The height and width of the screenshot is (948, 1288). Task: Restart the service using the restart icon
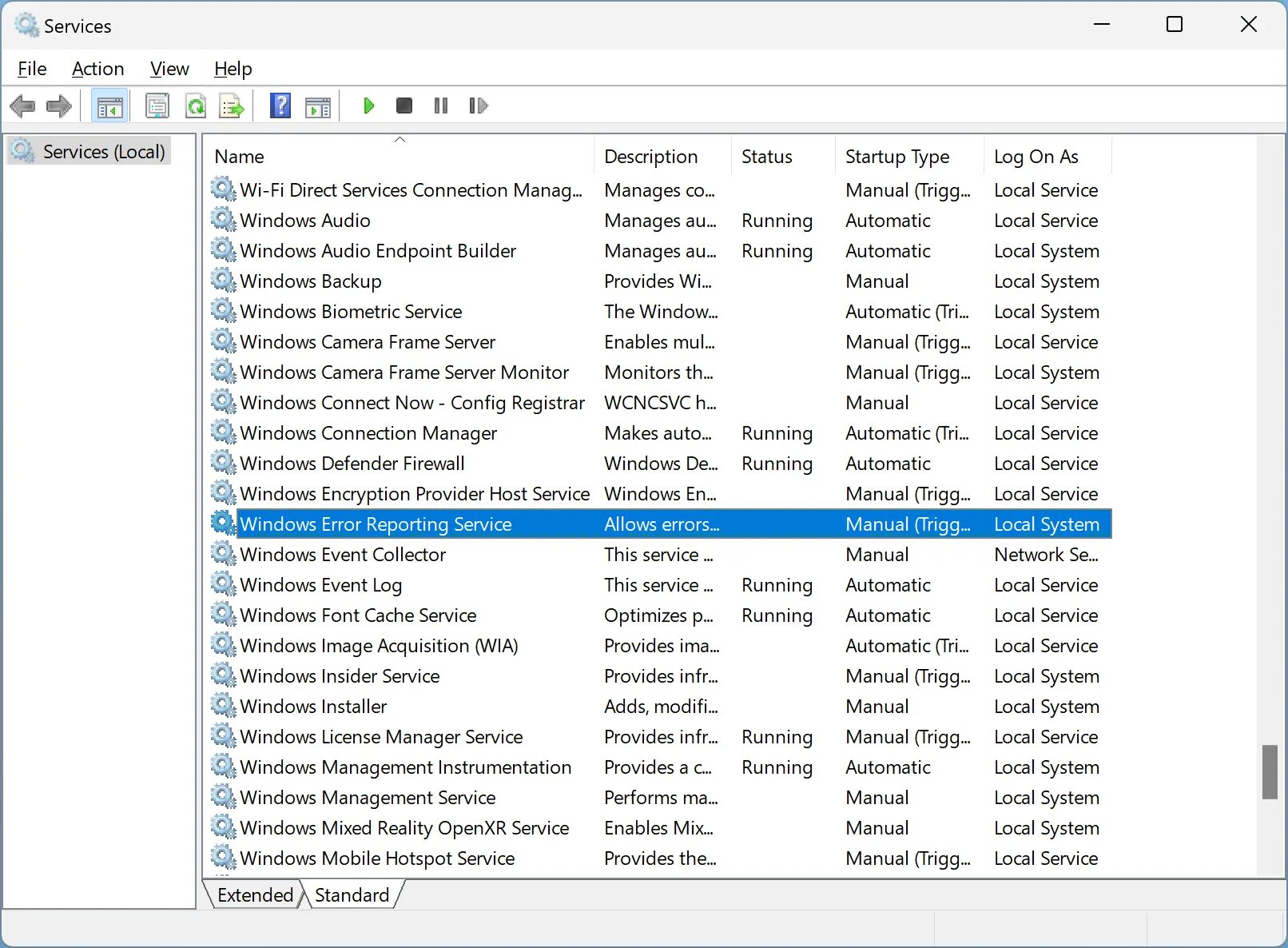(x=478, y=106)
